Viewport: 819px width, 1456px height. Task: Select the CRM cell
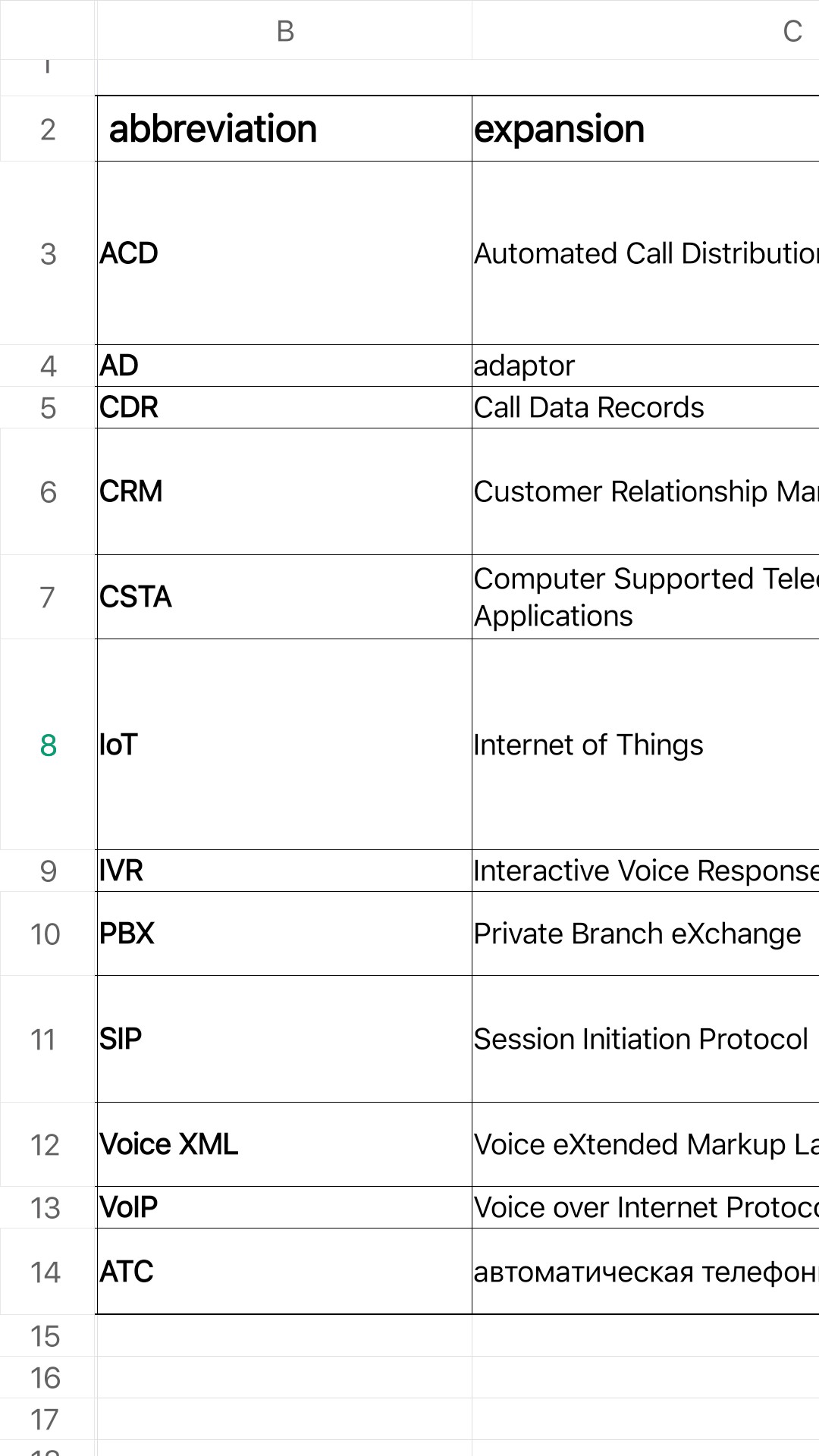tap(284, 491)
